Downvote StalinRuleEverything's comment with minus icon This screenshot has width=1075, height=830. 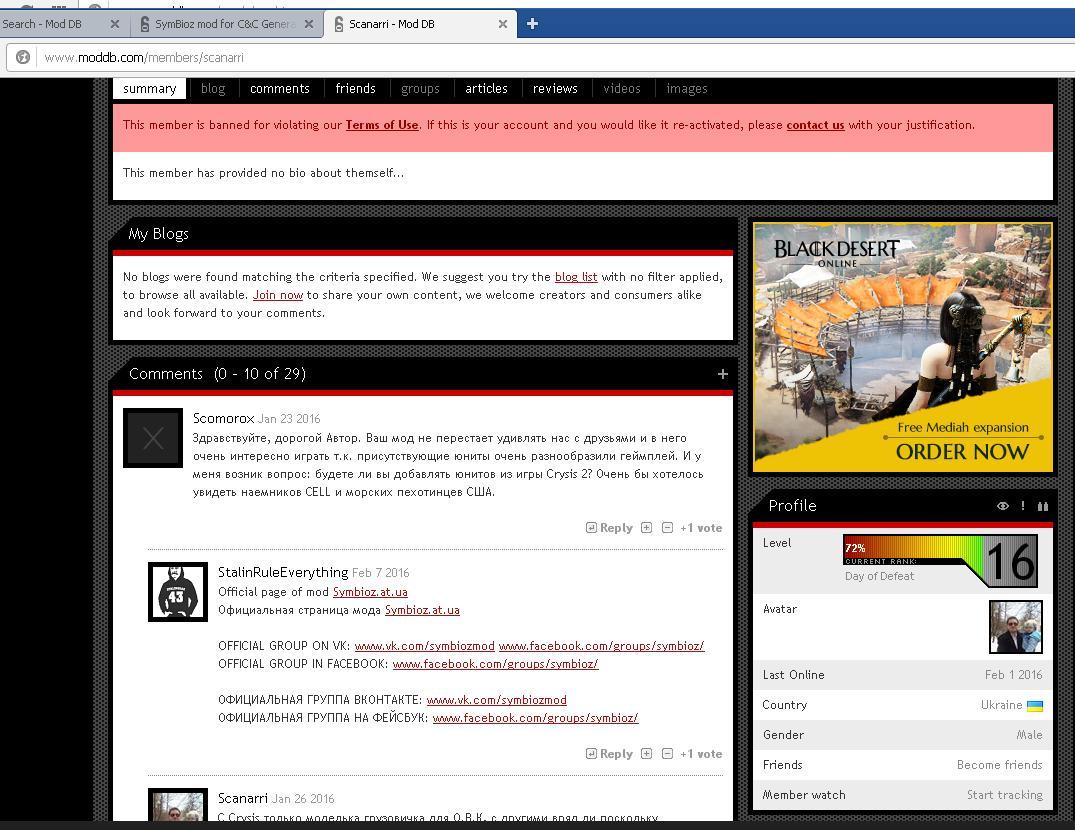click(x=667, y=754)
